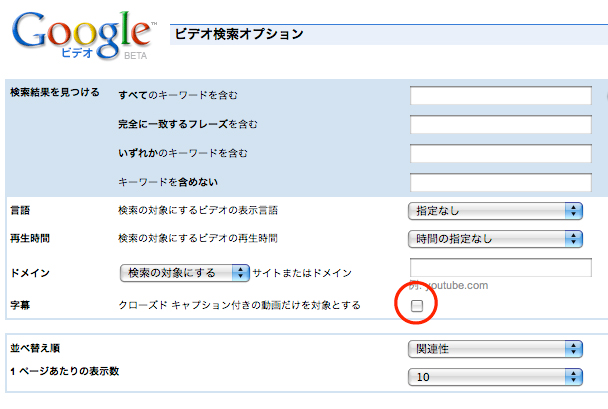Open the duration 時間の指定なし dropdown
Viewport: 608px width, 409px height.
tap(495, 239)
